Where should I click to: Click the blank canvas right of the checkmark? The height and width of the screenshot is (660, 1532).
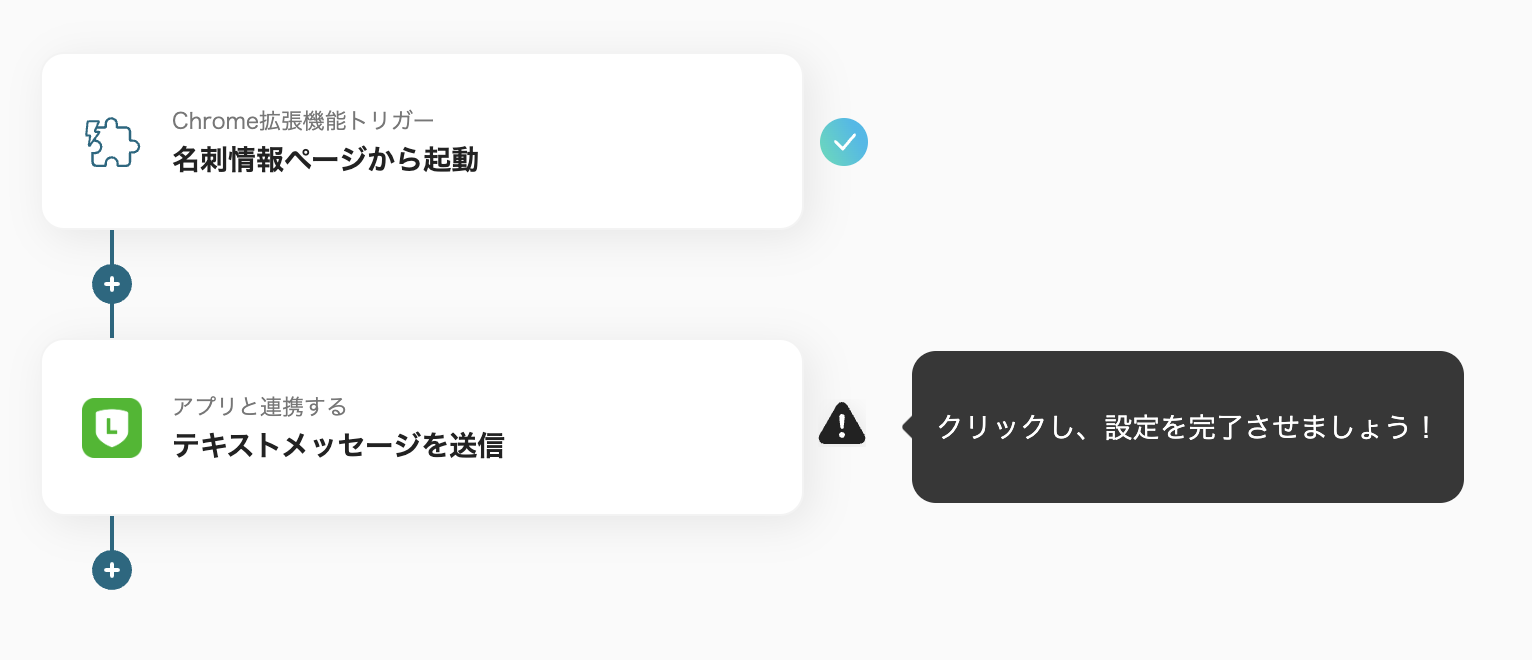[x=1150, y=142]
